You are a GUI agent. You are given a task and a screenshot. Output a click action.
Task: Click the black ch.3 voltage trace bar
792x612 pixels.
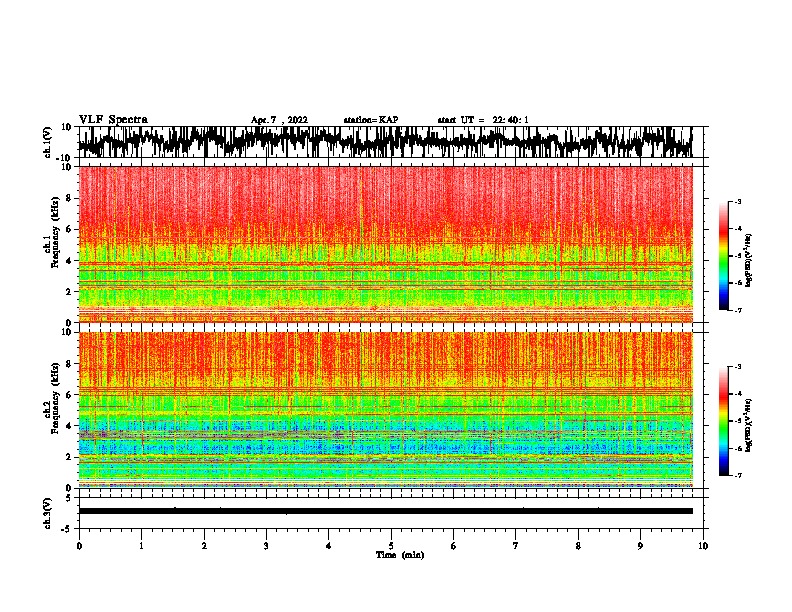click(x=385, y=511)
